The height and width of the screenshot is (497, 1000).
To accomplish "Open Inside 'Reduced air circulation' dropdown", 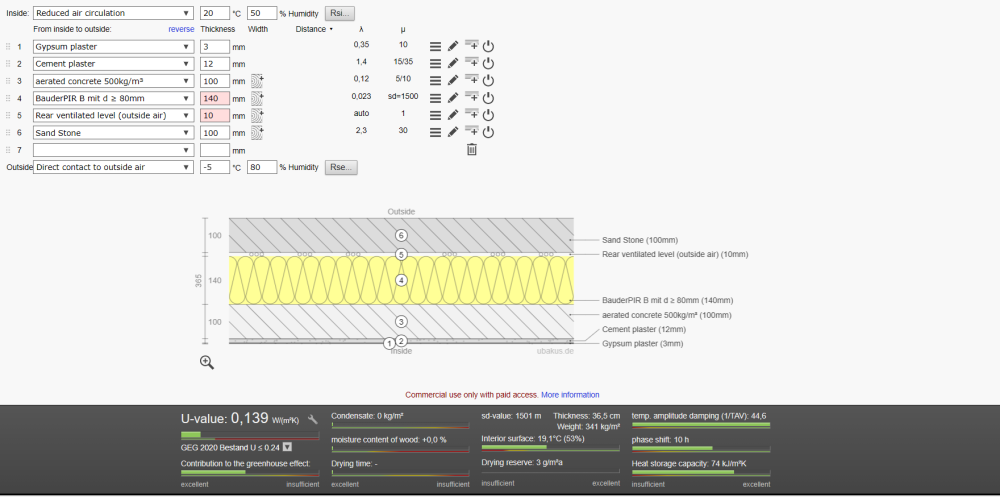I will pos(114,13).
